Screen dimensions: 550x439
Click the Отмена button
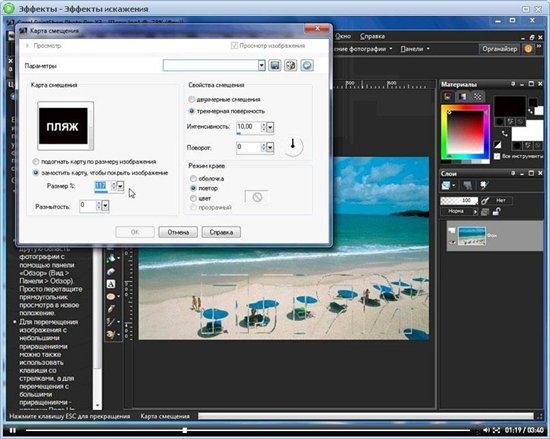pyautogui.click(x=178, y=232)
